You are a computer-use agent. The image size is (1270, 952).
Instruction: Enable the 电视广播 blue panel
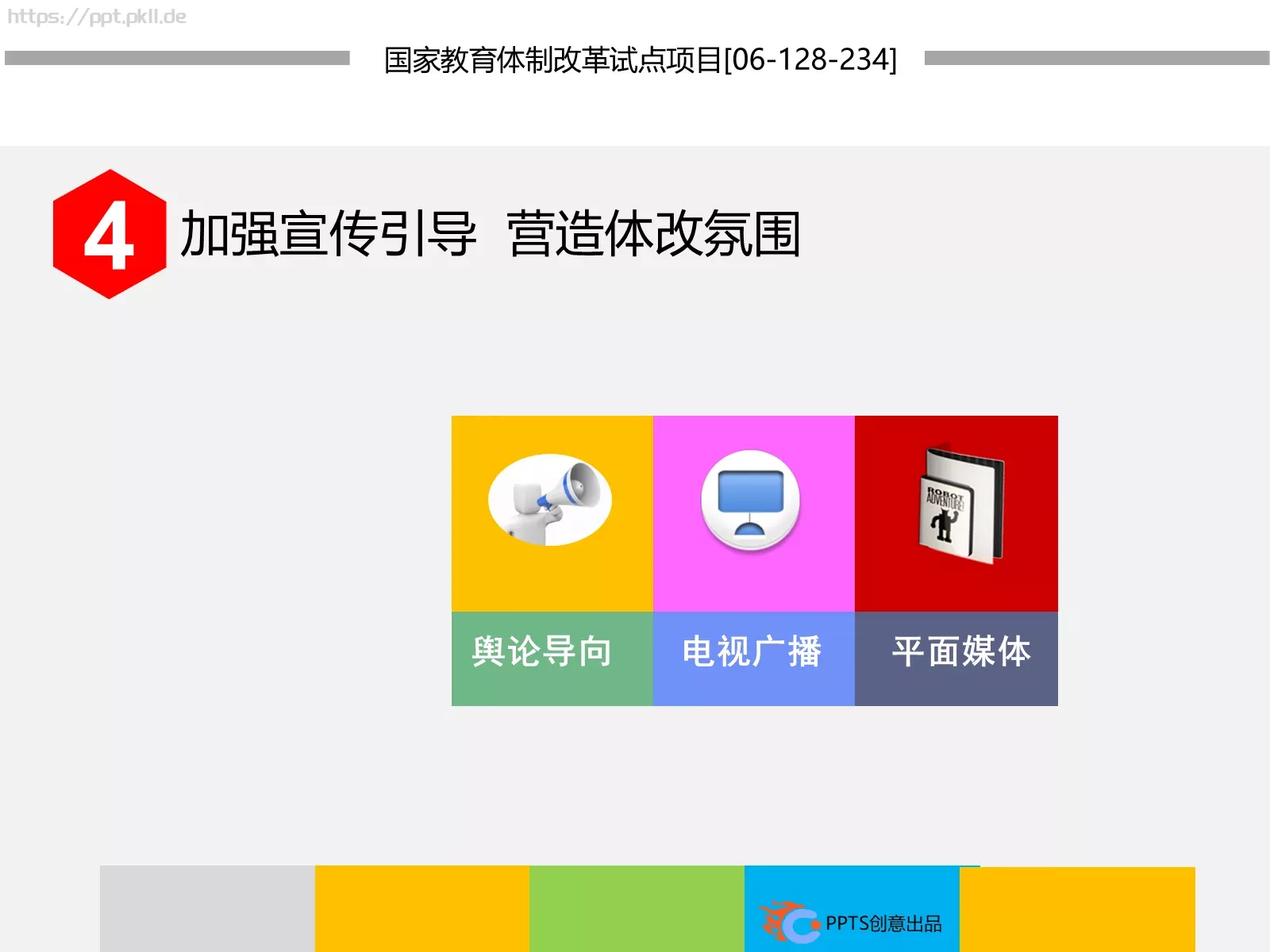[752, 655]
